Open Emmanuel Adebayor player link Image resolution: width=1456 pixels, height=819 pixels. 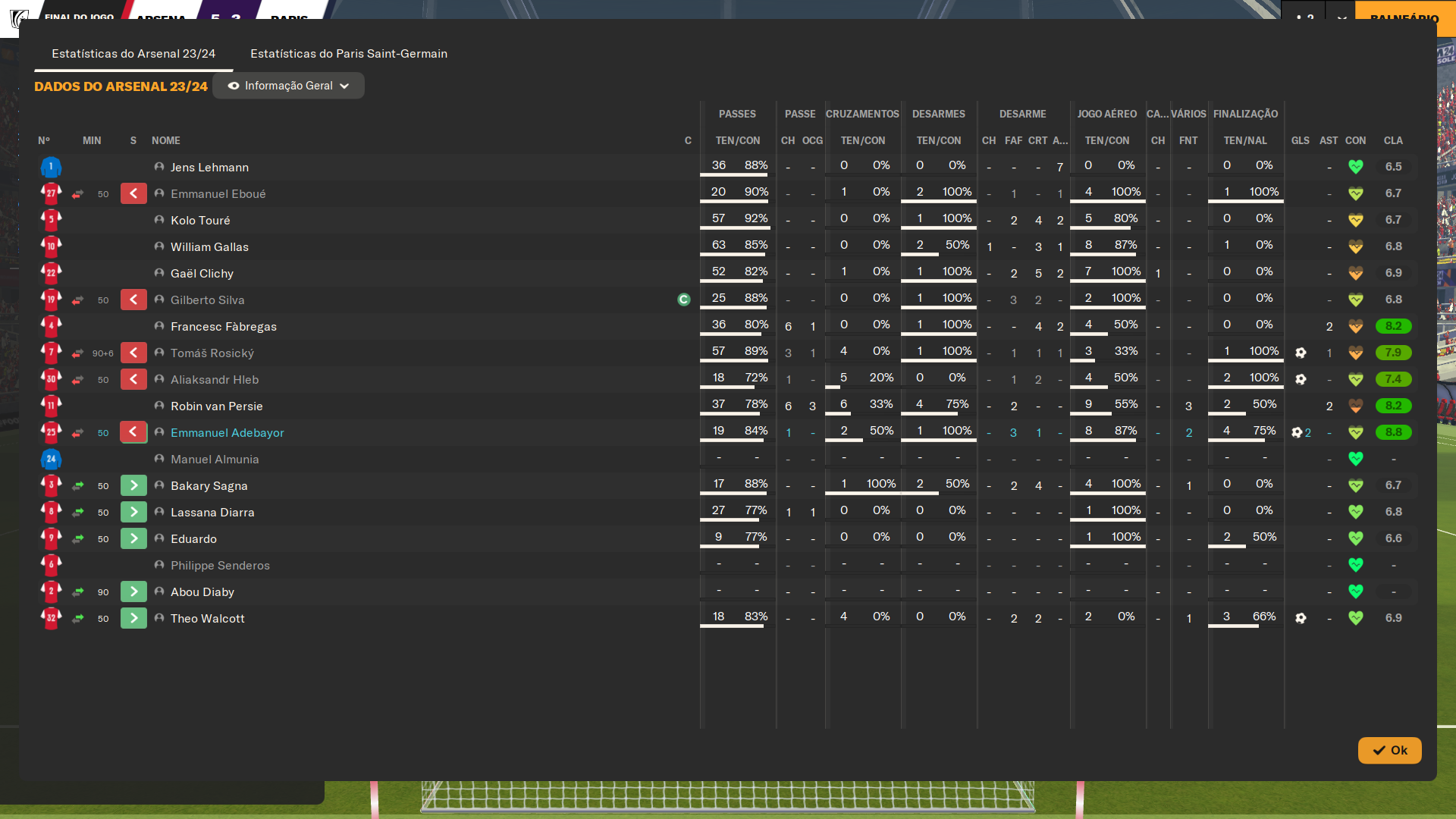(227, 432)
